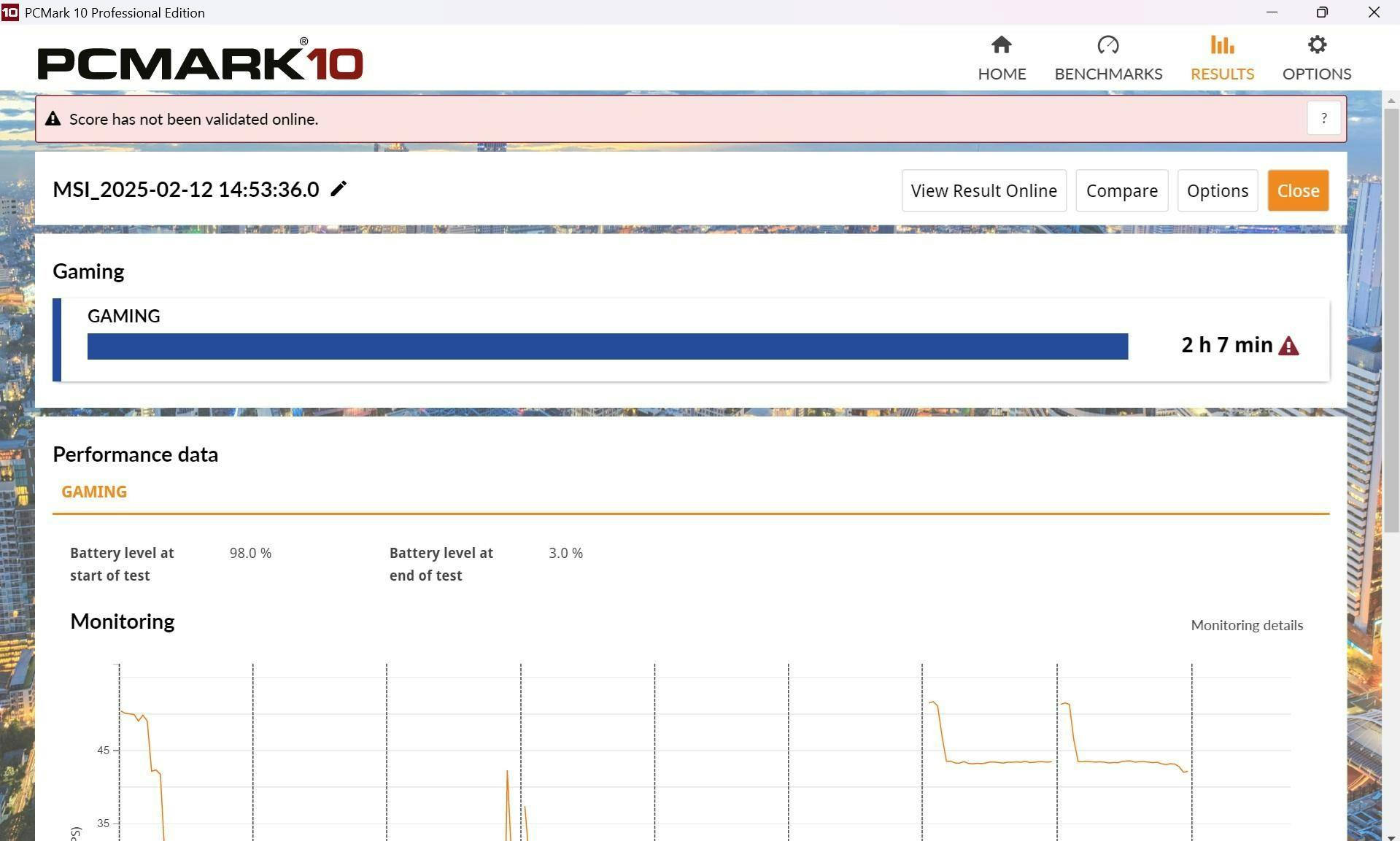Click the PCMark 10 logo
This screenshot has height=841, width=1400.
(201, 60)
